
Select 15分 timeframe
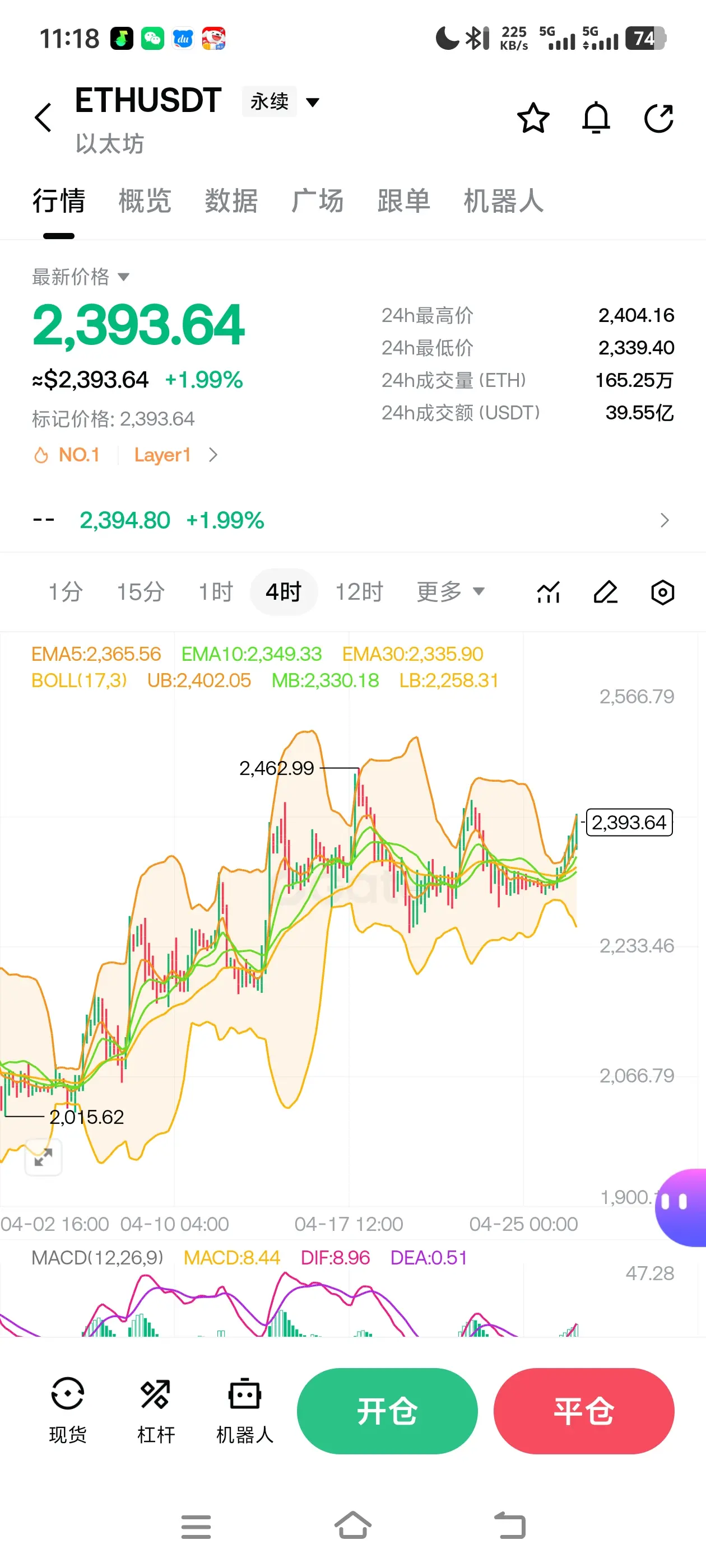(x=141, y=592)
